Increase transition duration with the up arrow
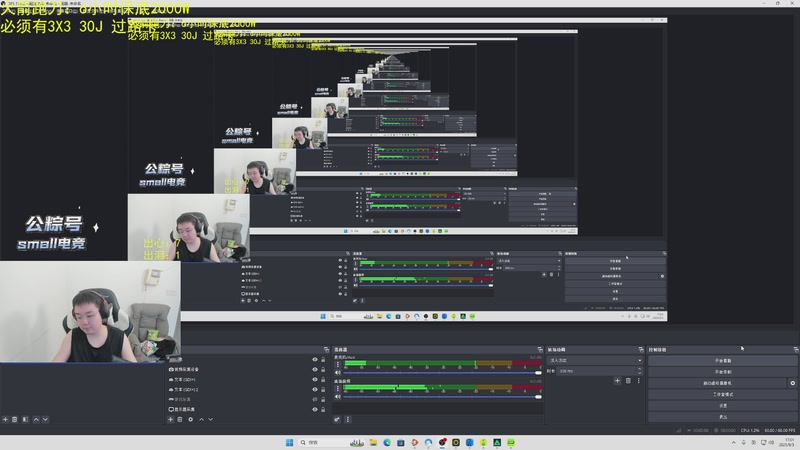The width and height of the screenshot is (800, 450). (x=640, y=369)
